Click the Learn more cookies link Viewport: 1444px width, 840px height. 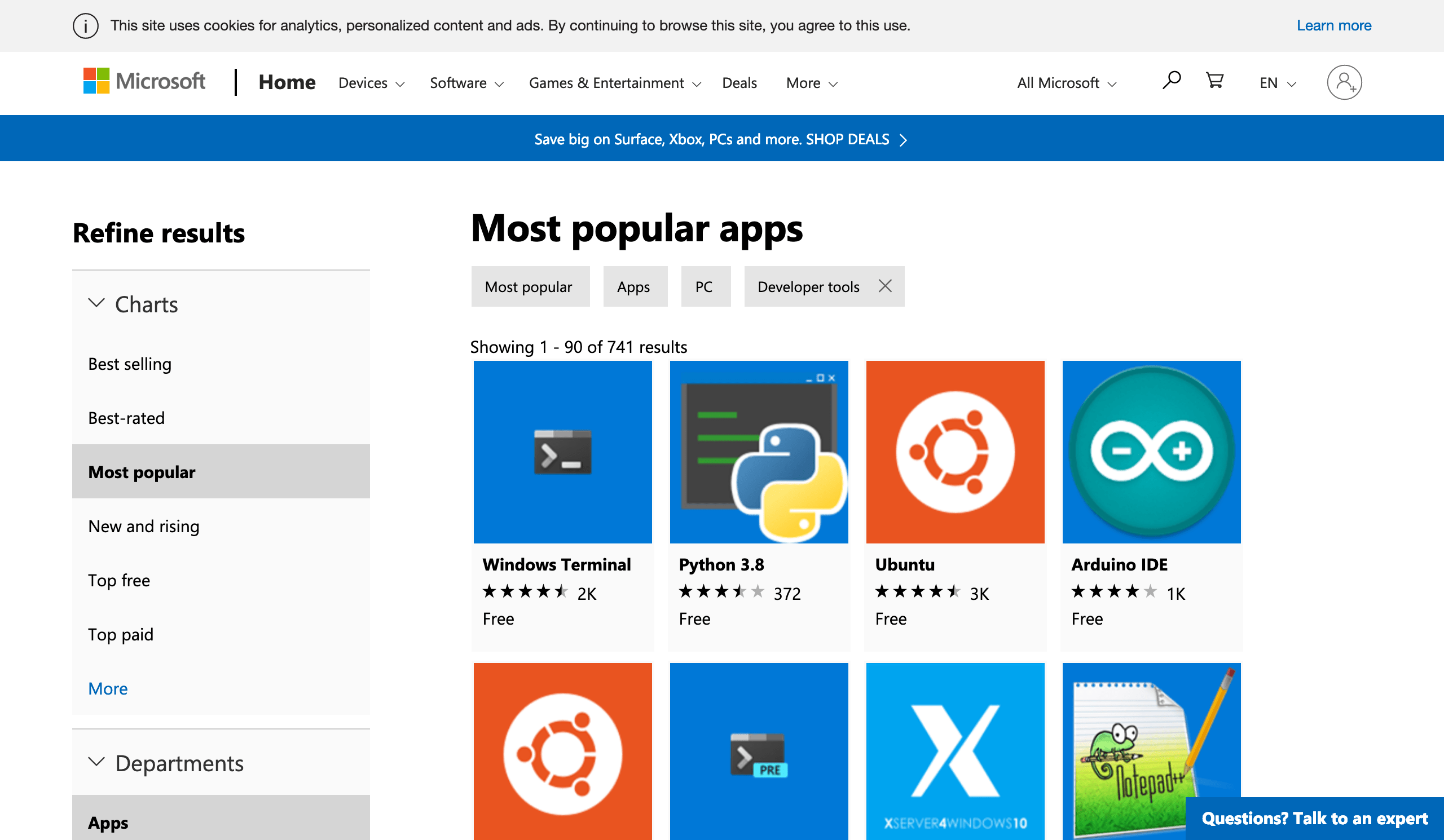(x=1334, y=25)
